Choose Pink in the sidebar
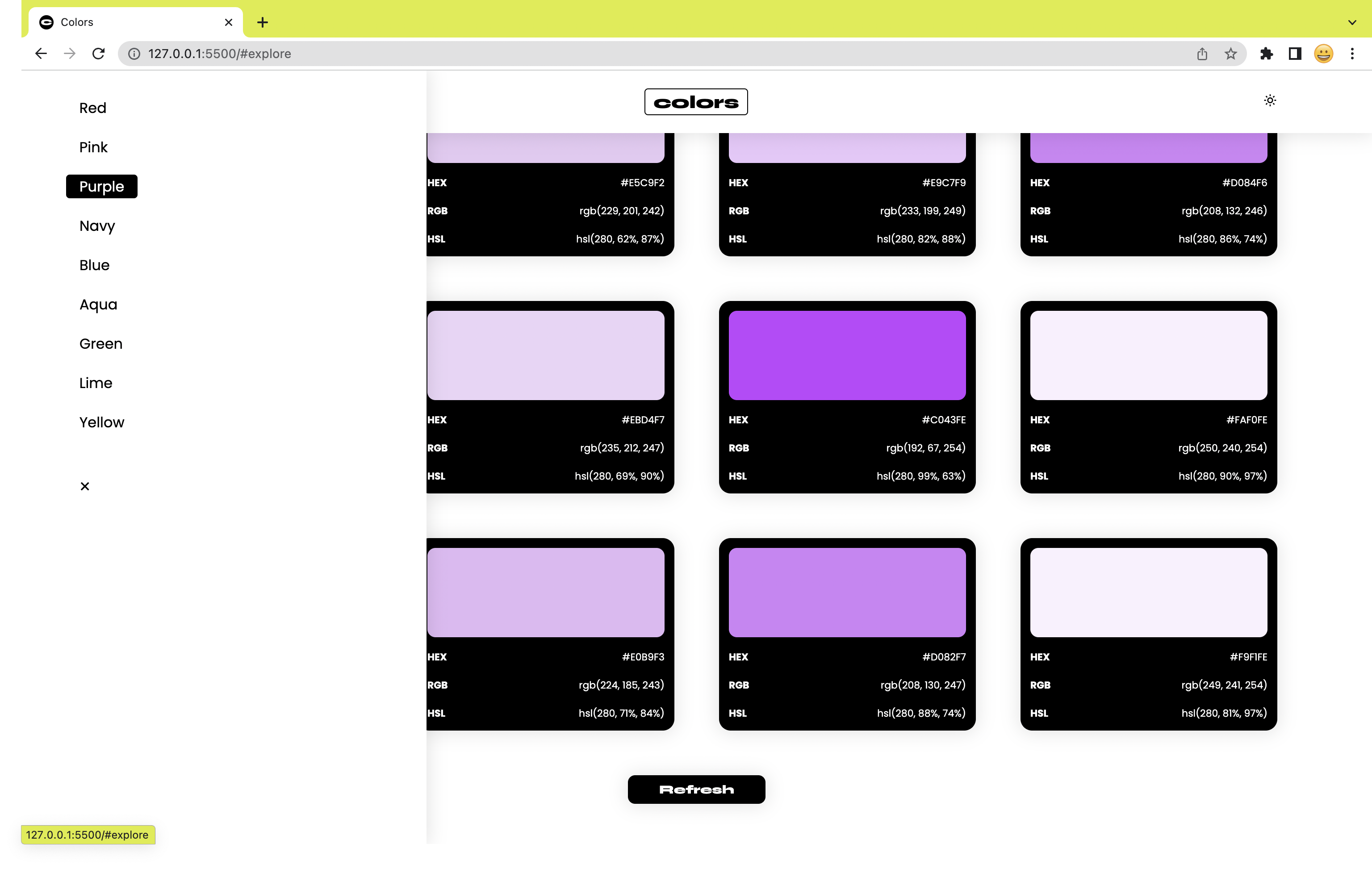Viewport: 1372px width, 869px height. (x=93, y=147)
